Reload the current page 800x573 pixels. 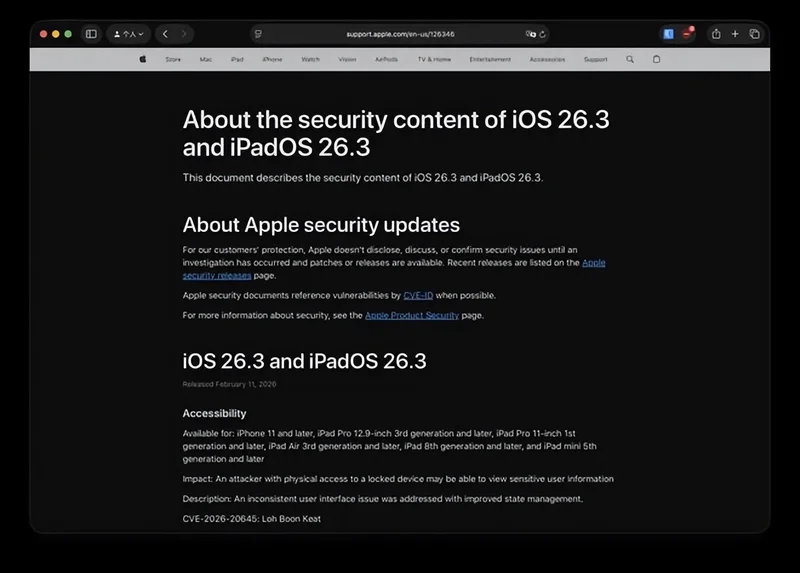pos(543,34)
